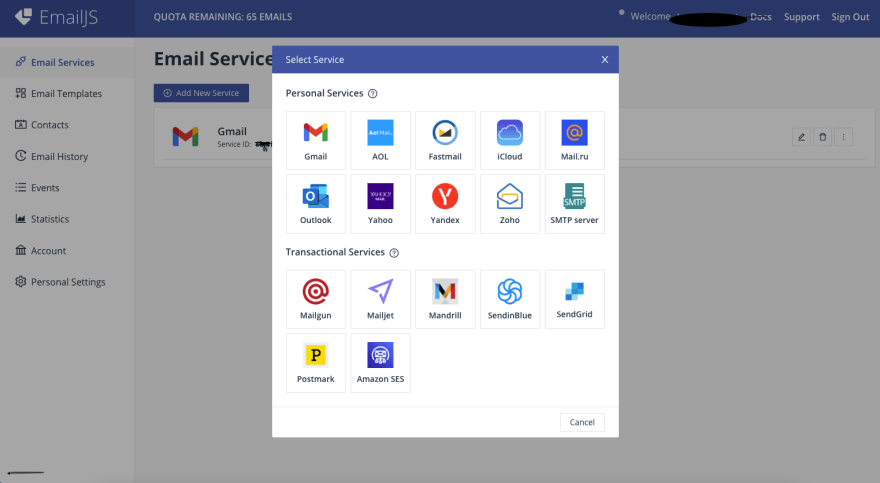
Task: Pick the Yandex service
Action: 445,204
